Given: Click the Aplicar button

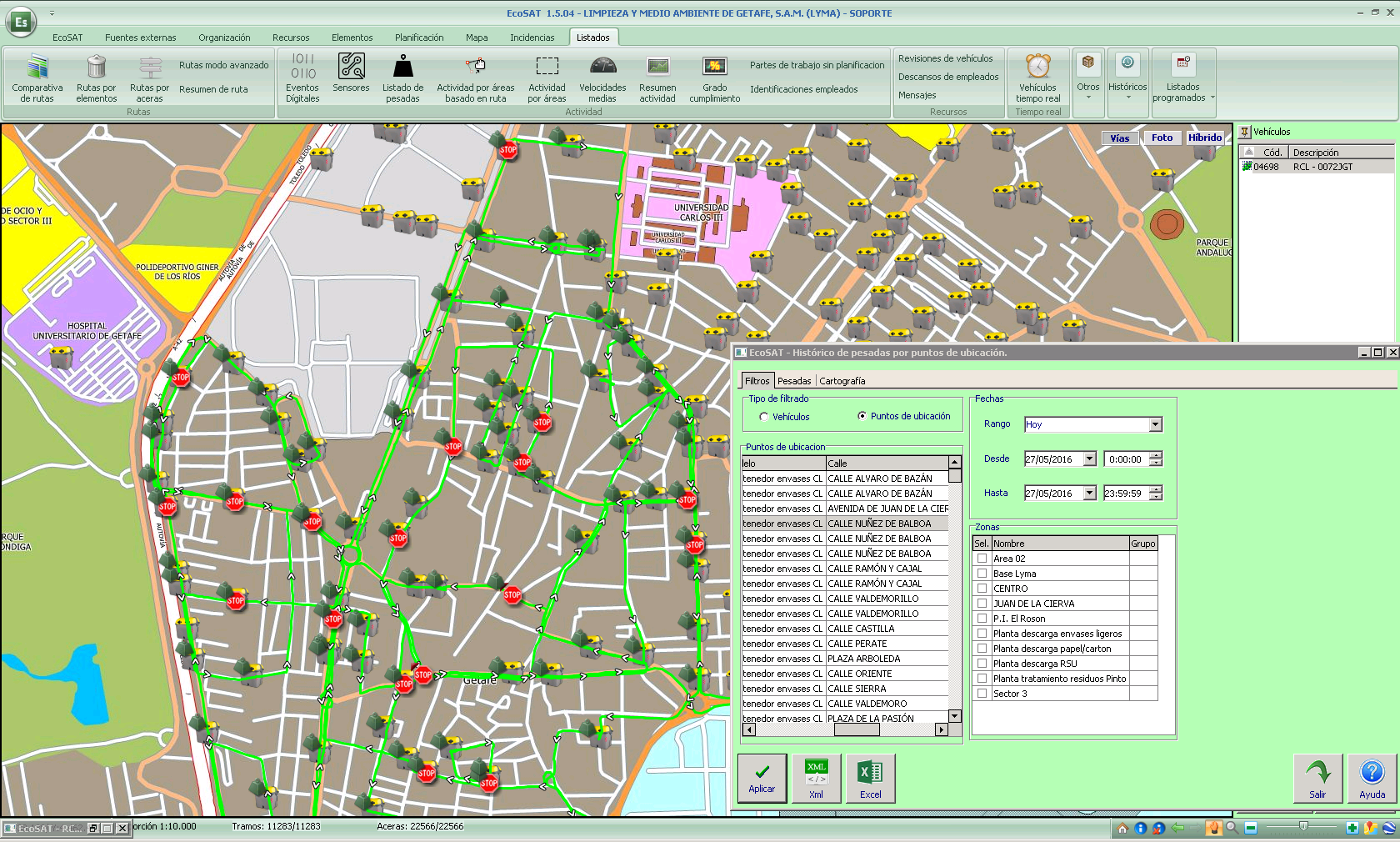Looking at the screenshot, I should click(x=762, y=779).
